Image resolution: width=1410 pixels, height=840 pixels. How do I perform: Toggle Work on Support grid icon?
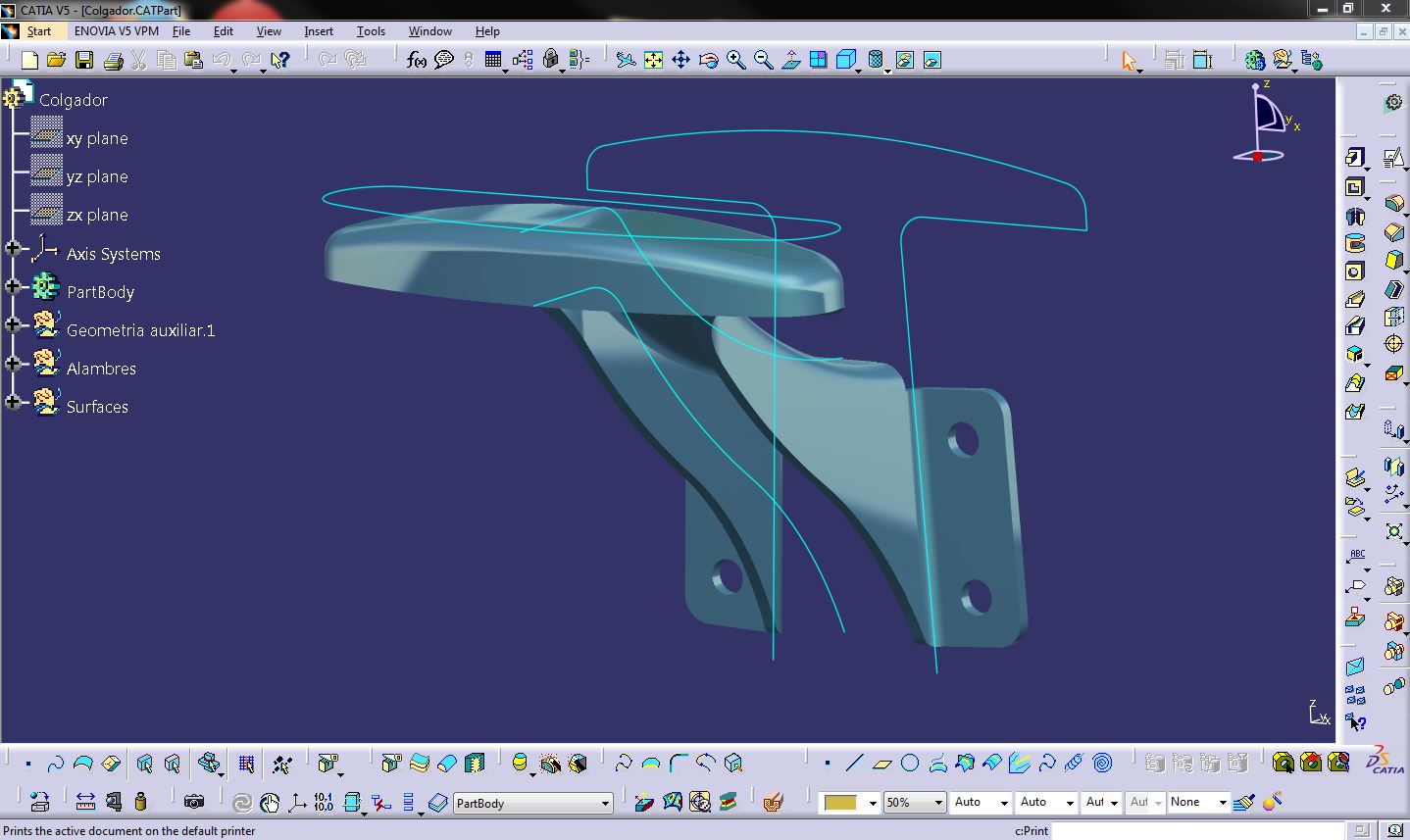click(246, 763)
